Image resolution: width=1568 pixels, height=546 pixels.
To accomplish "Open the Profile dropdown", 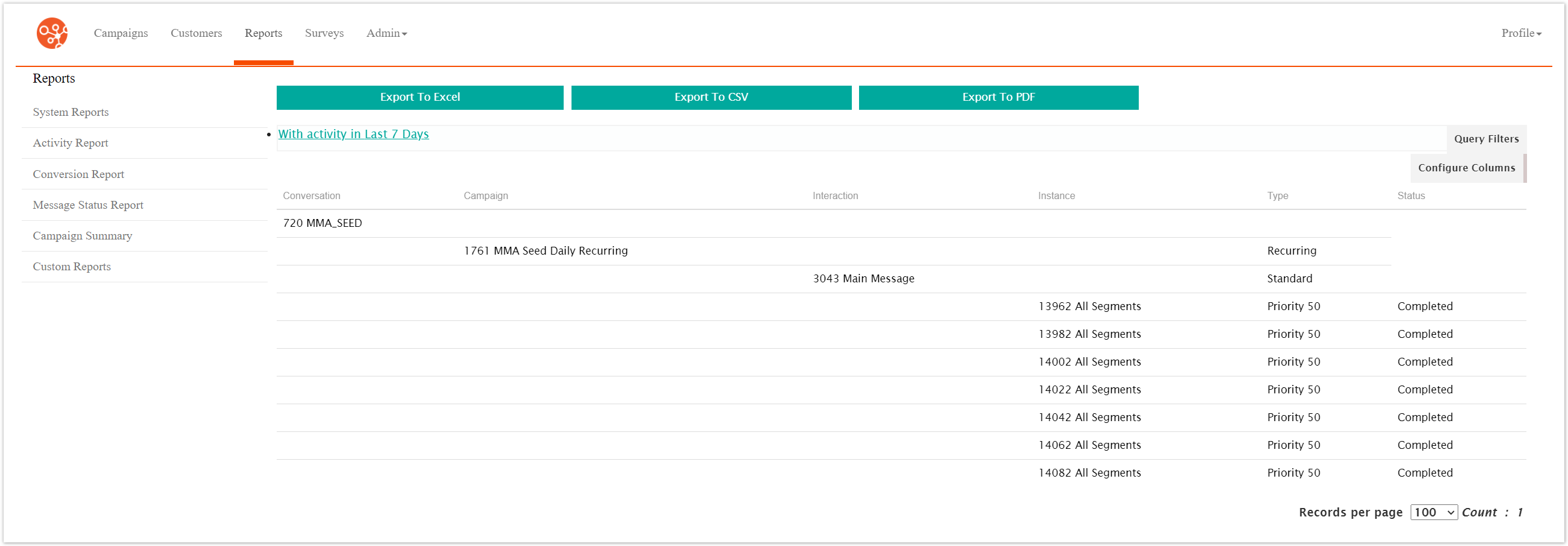I will click(x=1519, y=34).
